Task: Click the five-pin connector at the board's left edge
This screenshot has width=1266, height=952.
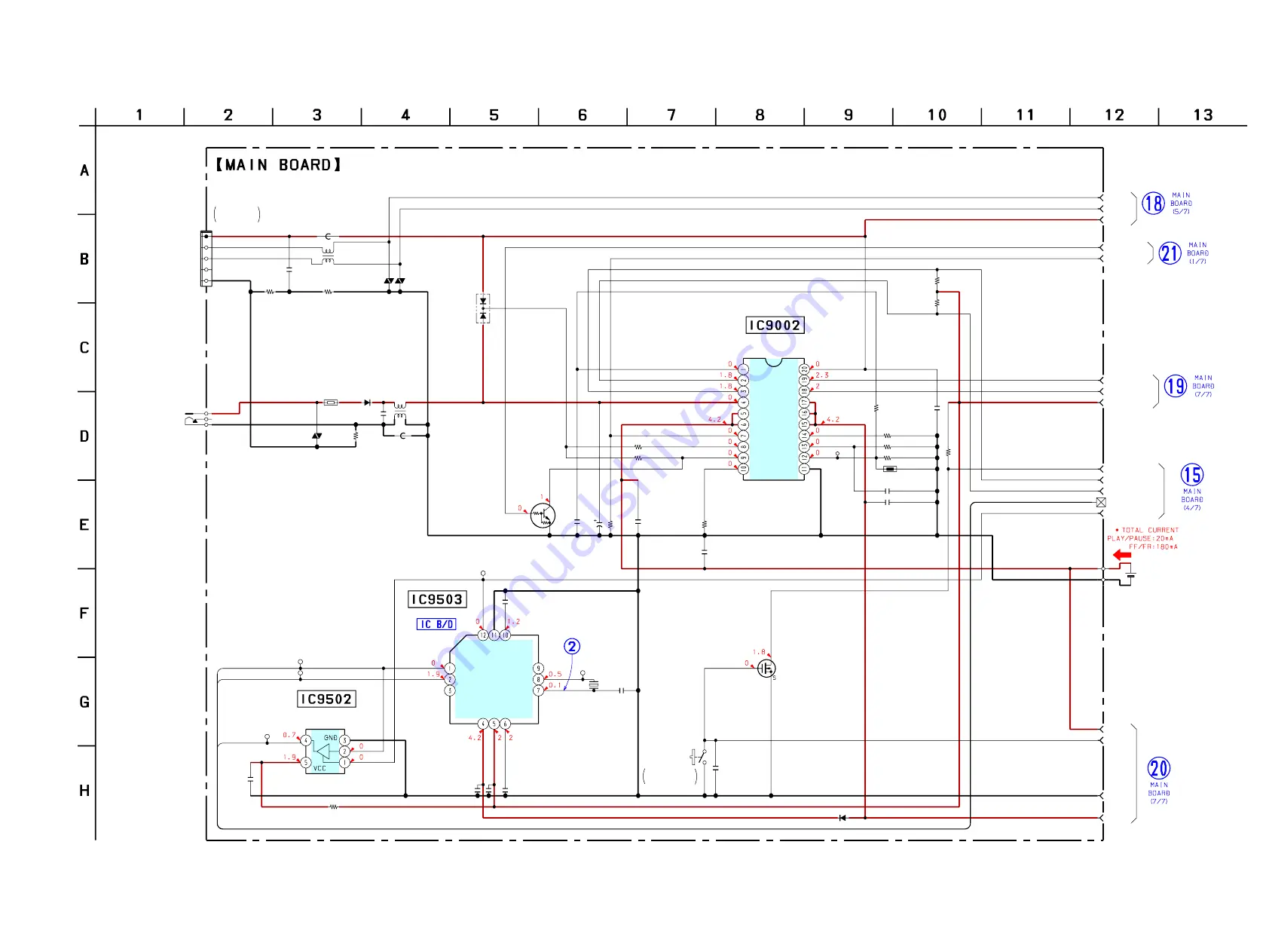Action: (x=206, y=259)
